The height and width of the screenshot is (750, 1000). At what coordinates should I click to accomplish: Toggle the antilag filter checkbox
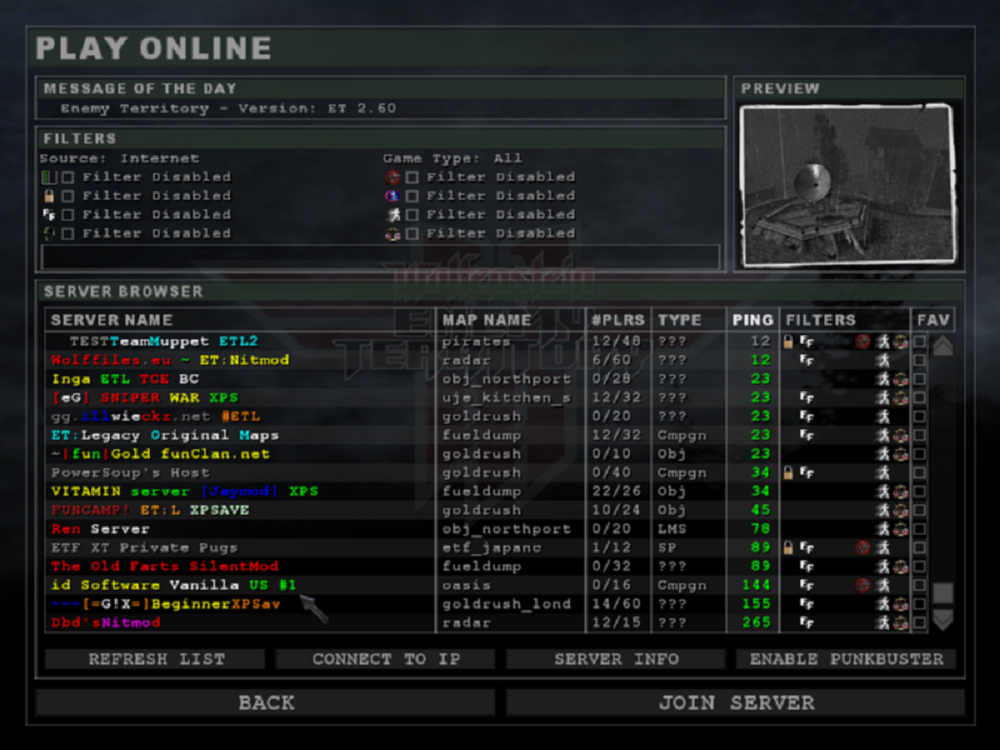(413, 215)
